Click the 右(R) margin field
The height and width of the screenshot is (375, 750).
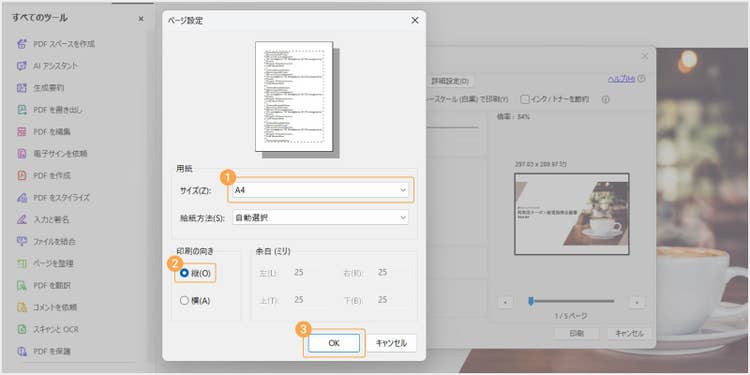tap(392, 273)
